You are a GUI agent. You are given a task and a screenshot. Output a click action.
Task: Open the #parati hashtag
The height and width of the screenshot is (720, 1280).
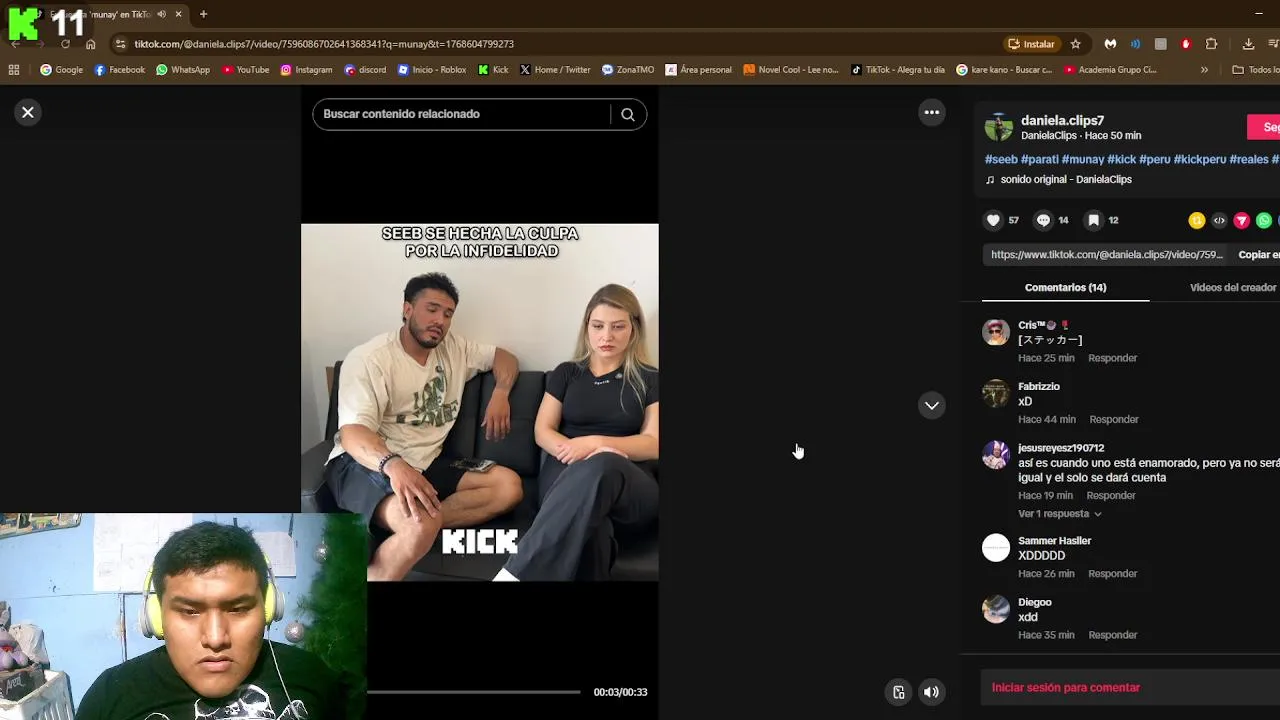click(x=1040, y=159)
